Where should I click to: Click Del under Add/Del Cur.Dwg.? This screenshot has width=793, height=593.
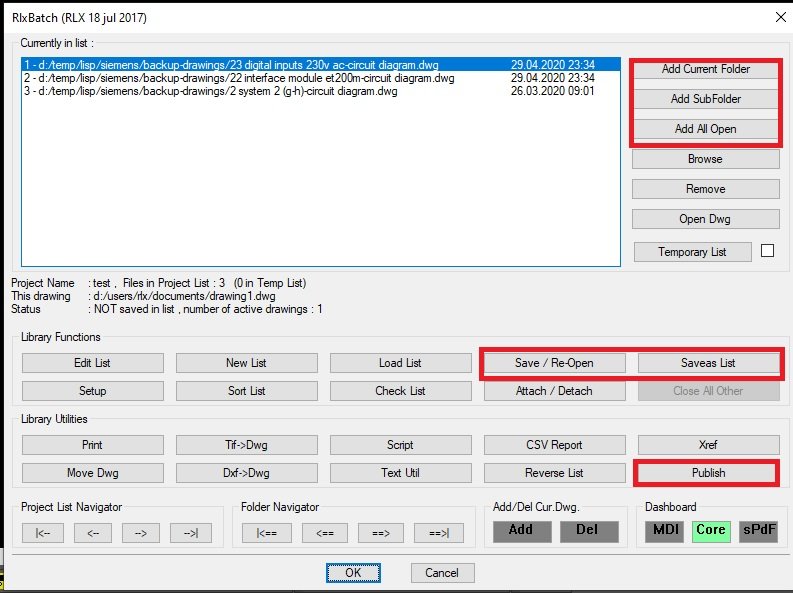(589, 531)
